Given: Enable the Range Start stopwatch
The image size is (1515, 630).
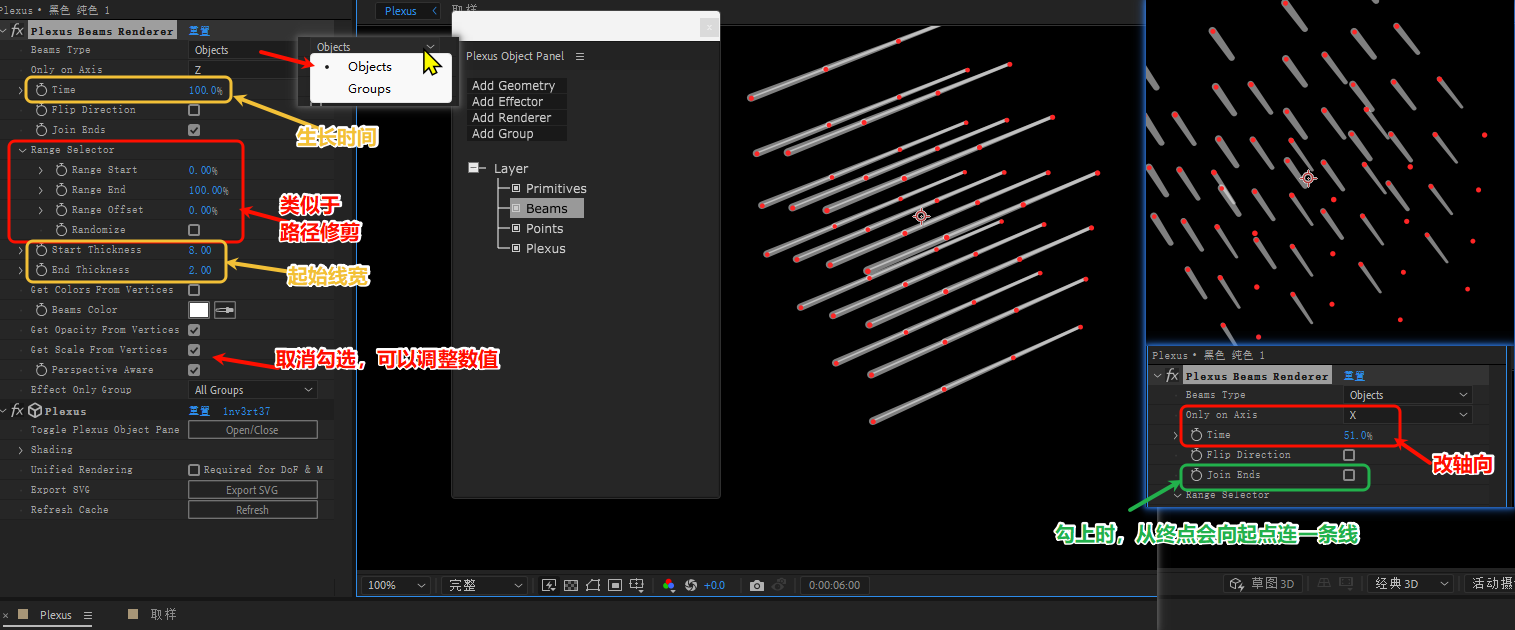Looking at the screenshot, I should tap(61, 170).
